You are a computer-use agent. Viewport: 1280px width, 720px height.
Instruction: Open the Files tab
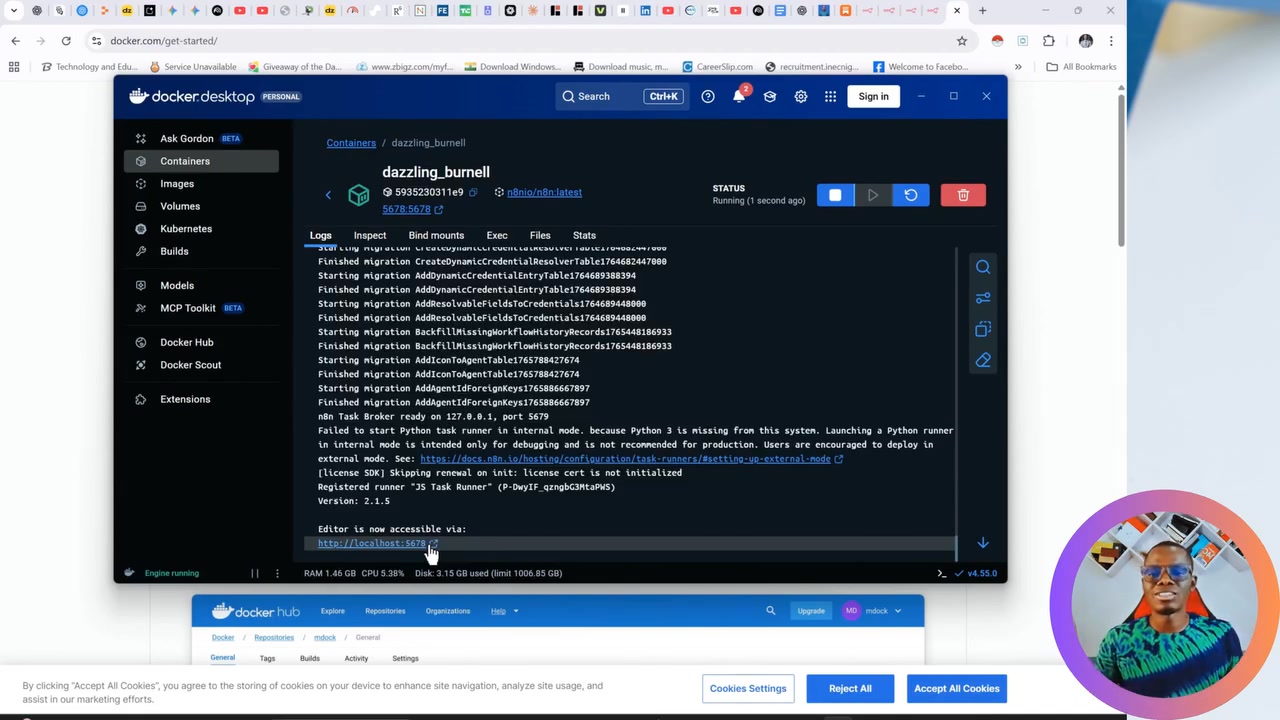coord(540,235)
